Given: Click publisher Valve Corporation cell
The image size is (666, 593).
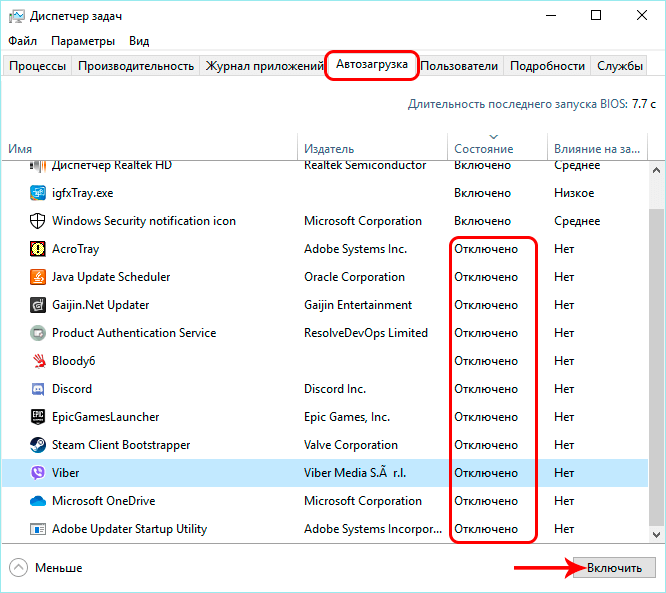Looking at the screenshot, I should 351,445.
